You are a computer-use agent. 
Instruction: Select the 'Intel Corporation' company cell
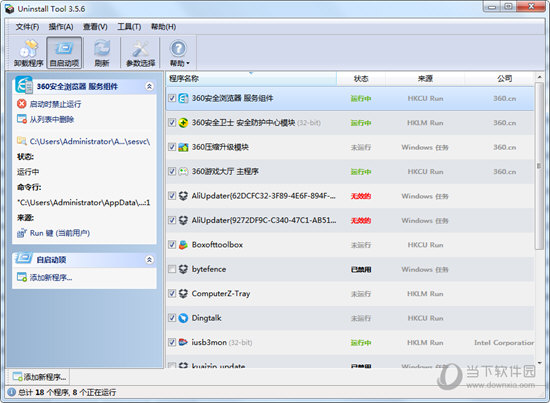click(x=504, y=343)
